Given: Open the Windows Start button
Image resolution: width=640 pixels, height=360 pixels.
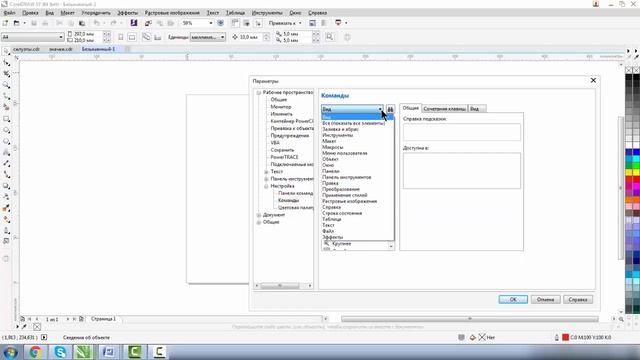Looking at the screenshot, I should tap(11, 351).
